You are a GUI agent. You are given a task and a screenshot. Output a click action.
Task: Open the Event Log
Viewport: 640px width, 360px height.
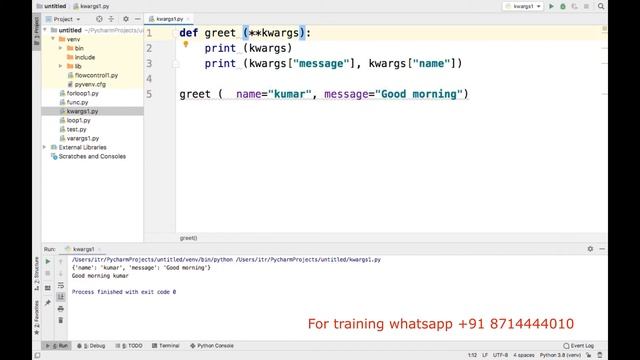[x=579, y=346]
